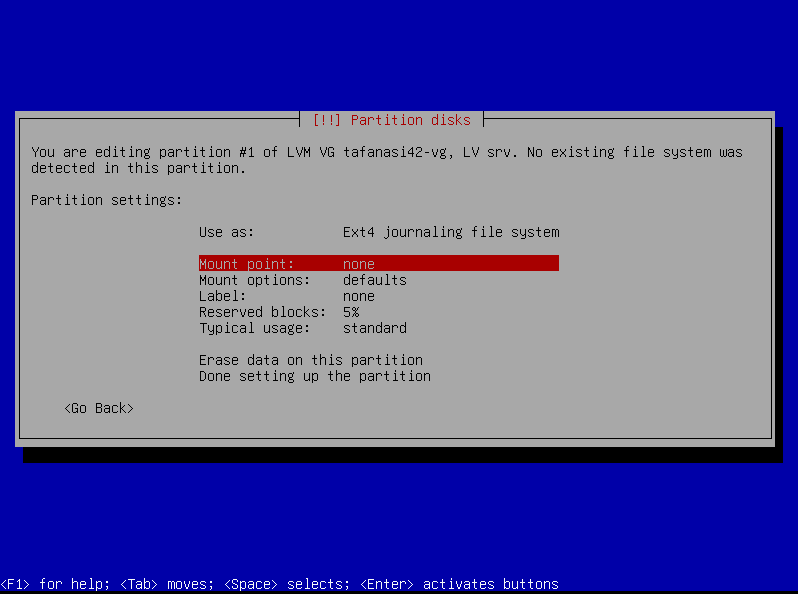This screenshot has height=594, width=798.
Task: Click the "defaults" mount options value
Action: pos(374,280)
